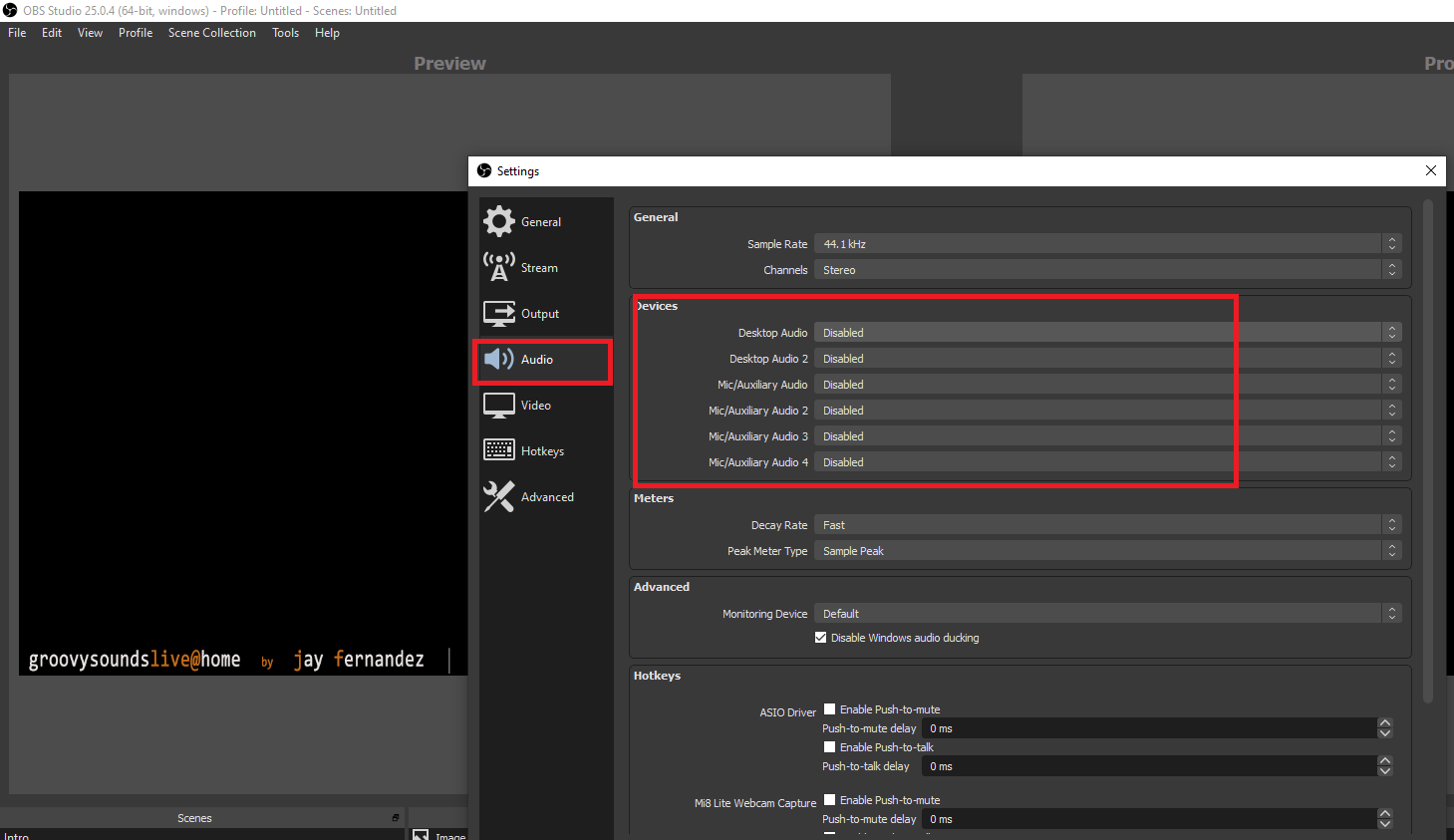Open the Channels dropdown set to Stereo
Screen dimensions: 1454x840
click(1107, 270)
